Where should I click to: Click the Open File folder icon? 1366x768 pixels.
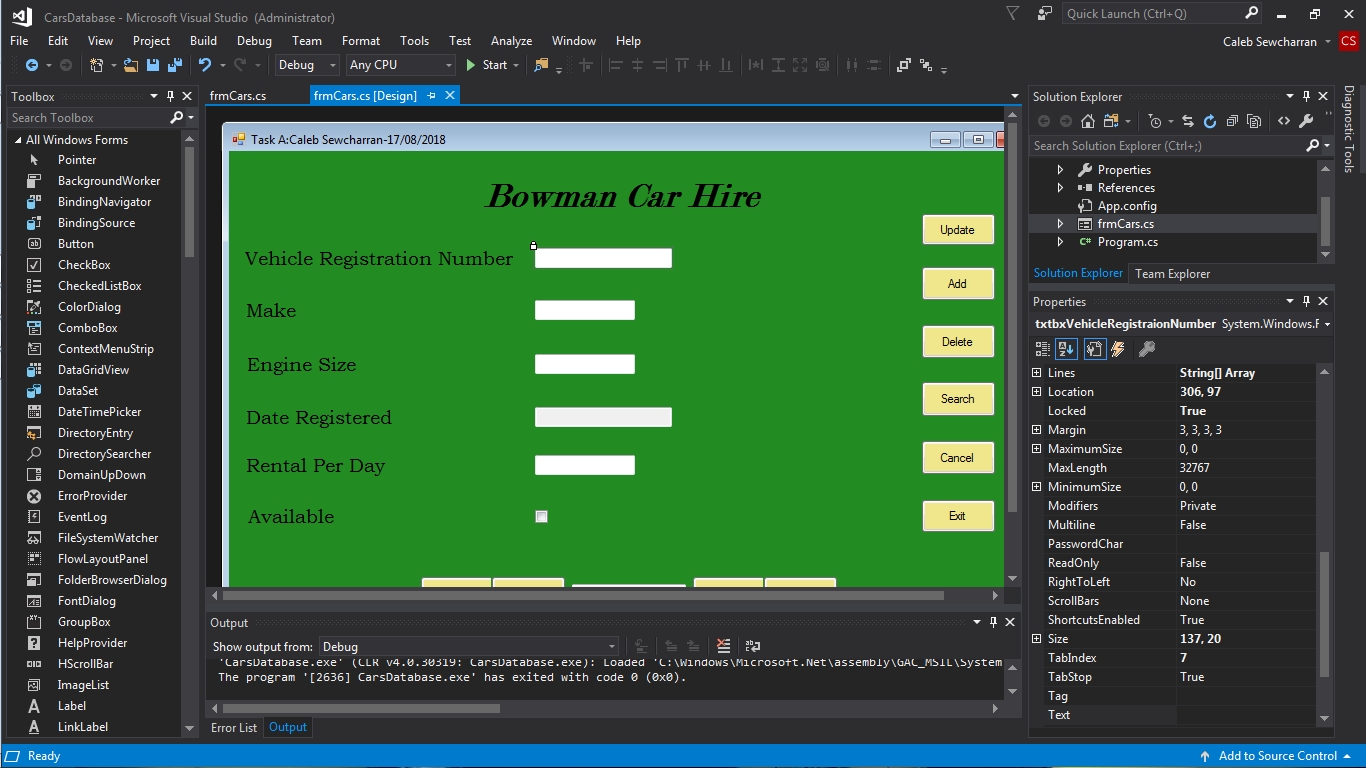pyautogui.click(x=131, y=65)
